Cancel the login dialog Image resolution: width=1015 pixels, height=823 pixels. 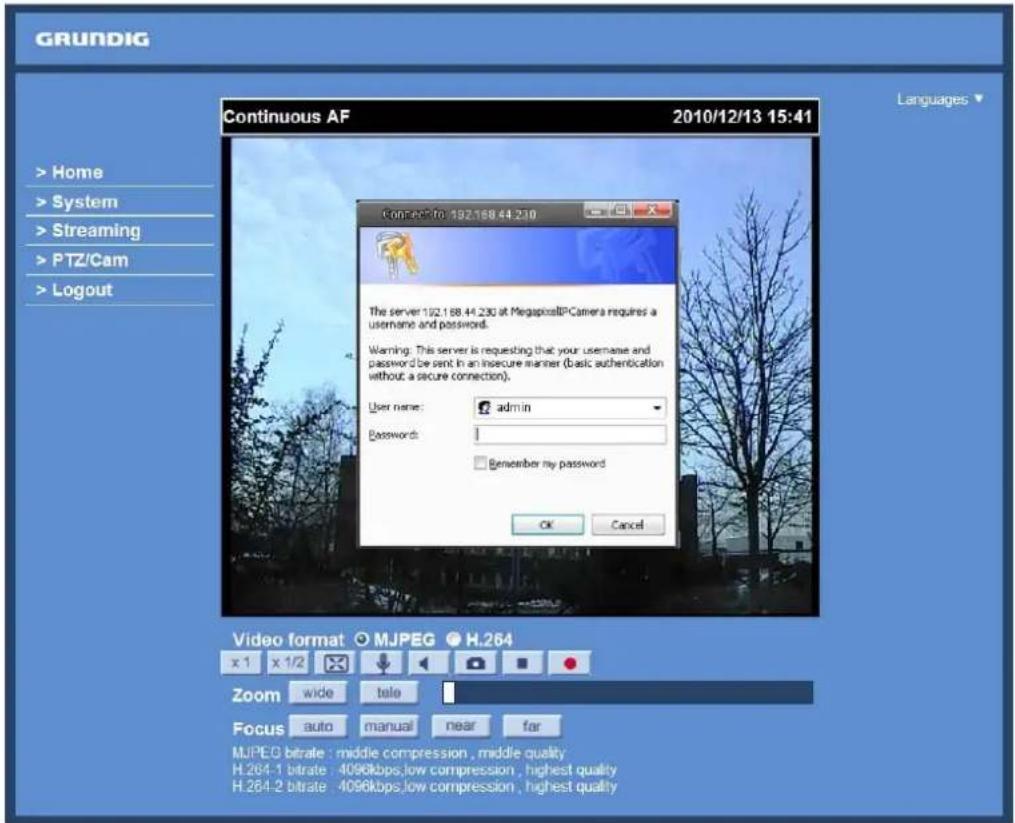coord(628,524)
